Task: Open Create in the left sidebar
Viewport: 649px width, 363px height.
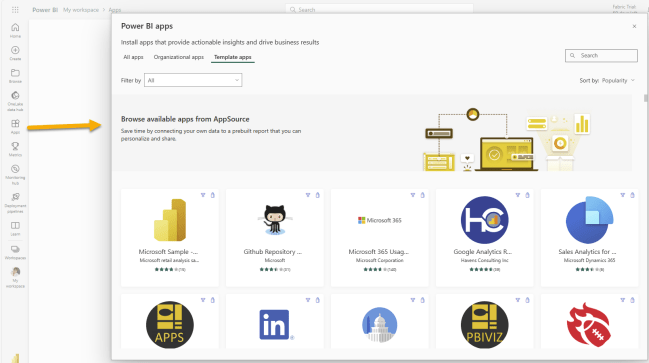Action: [x=15, y=53]
